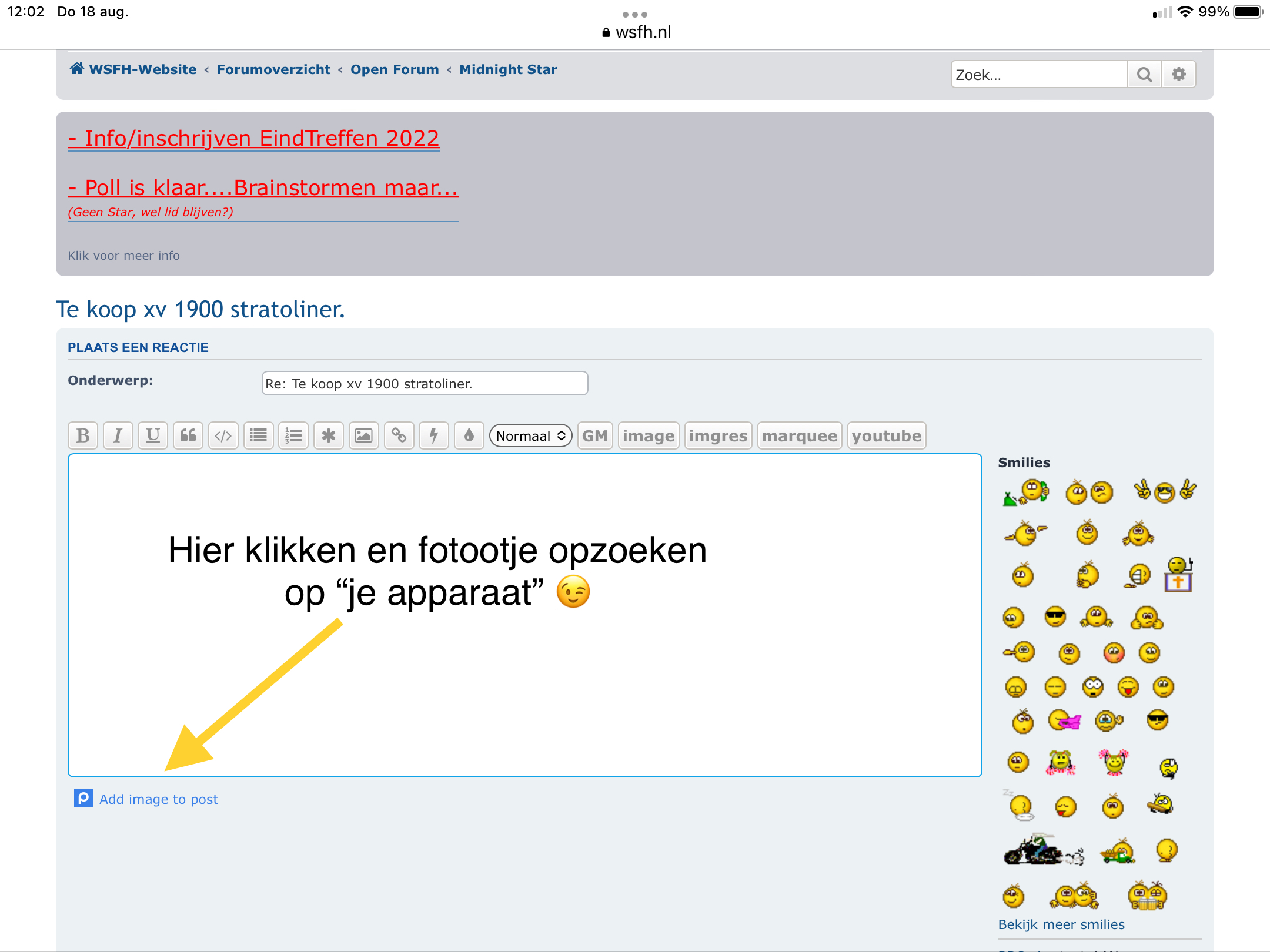Insert code tag with code icon
The height and width of the screenshot is (952, 1270).
(223, 435)
